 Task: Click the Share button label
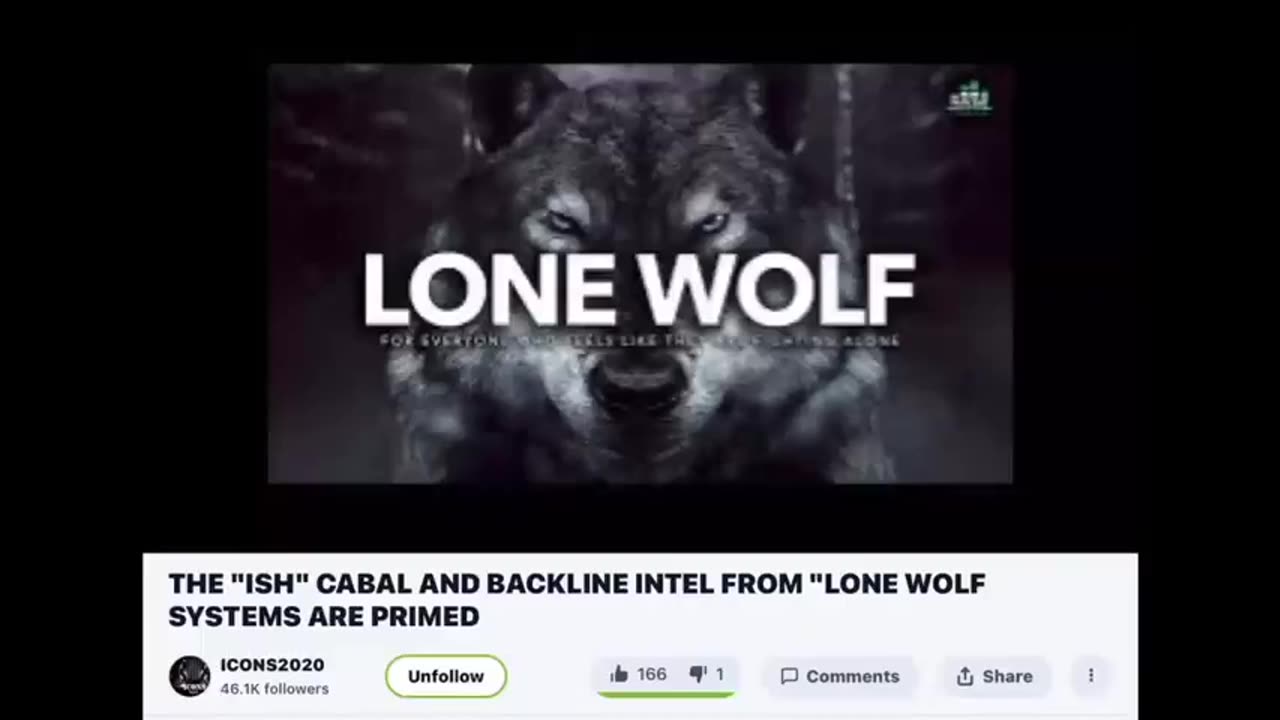[x=1007, y=677]
